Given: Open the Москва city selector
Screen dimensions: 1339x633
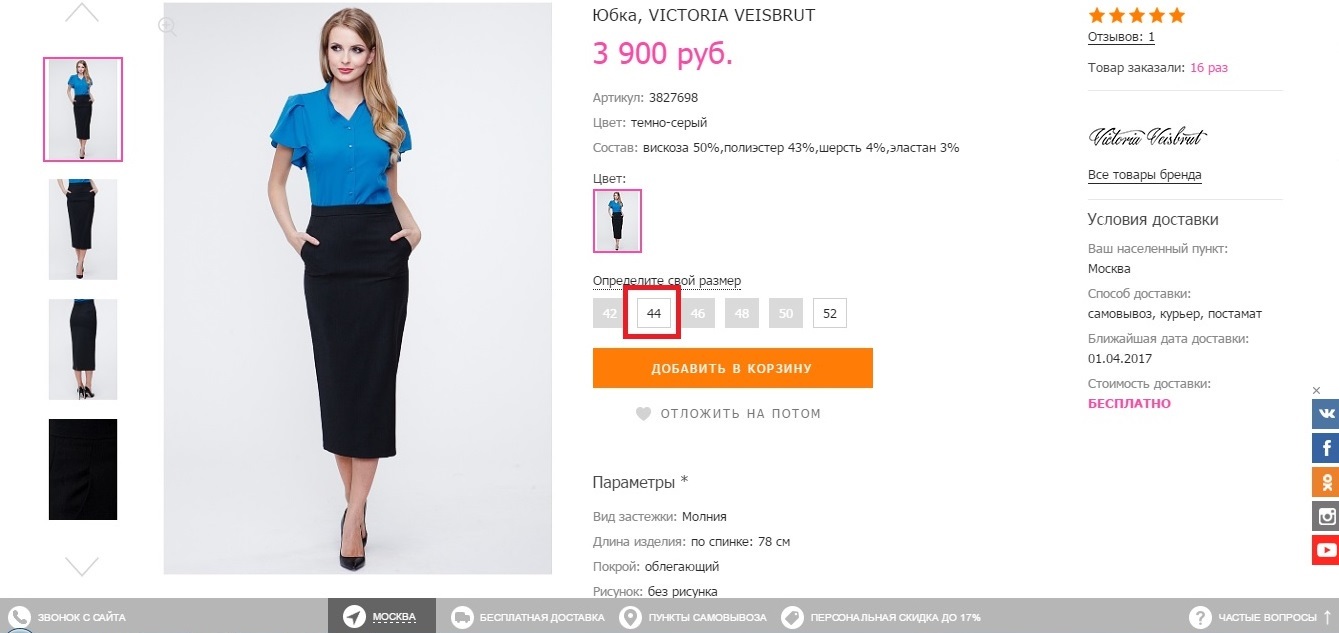Looking at the screenshot, I should [x=382, y=617].
